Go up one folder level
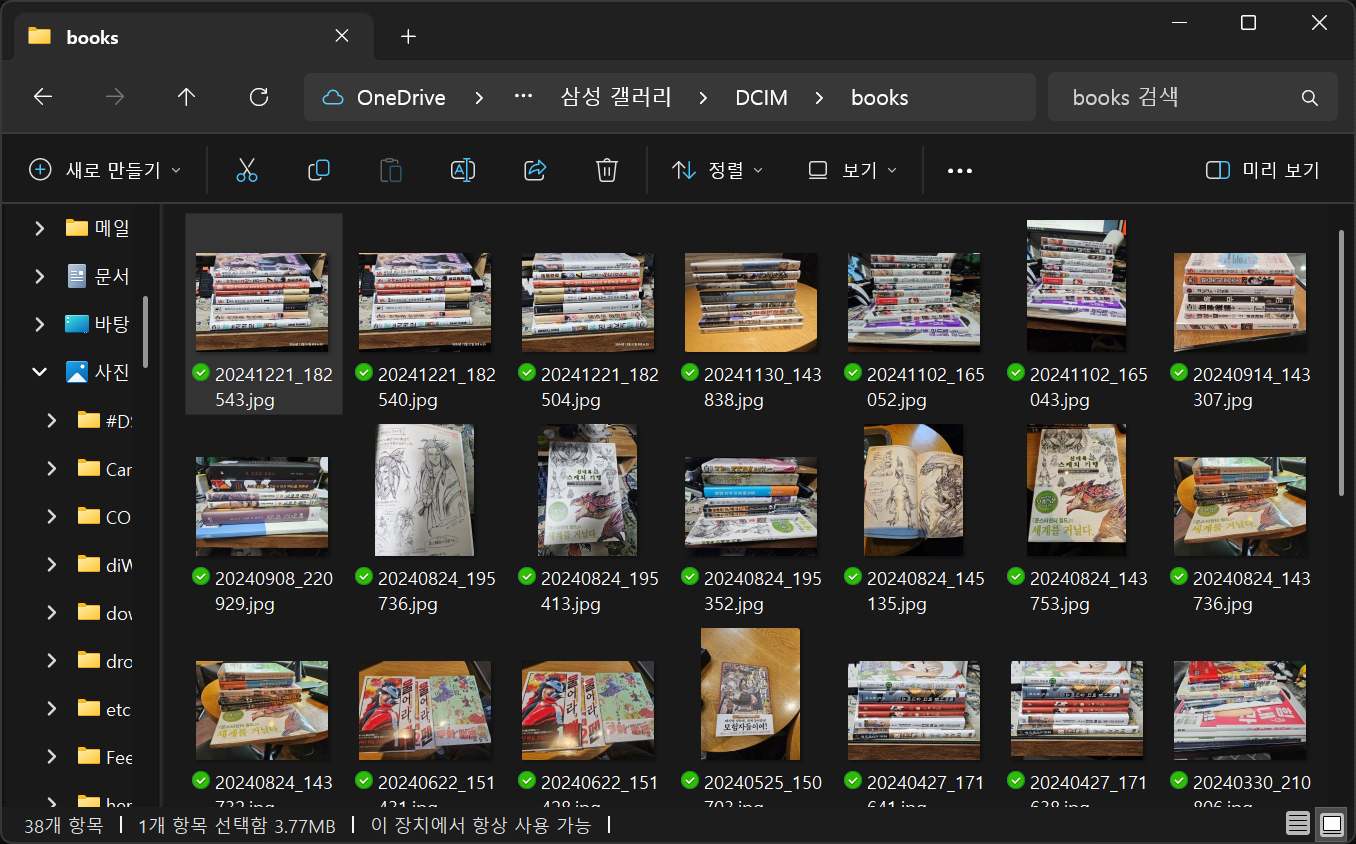The height and width of the screenshot is (844, 1356). click(x=186, y=97)
